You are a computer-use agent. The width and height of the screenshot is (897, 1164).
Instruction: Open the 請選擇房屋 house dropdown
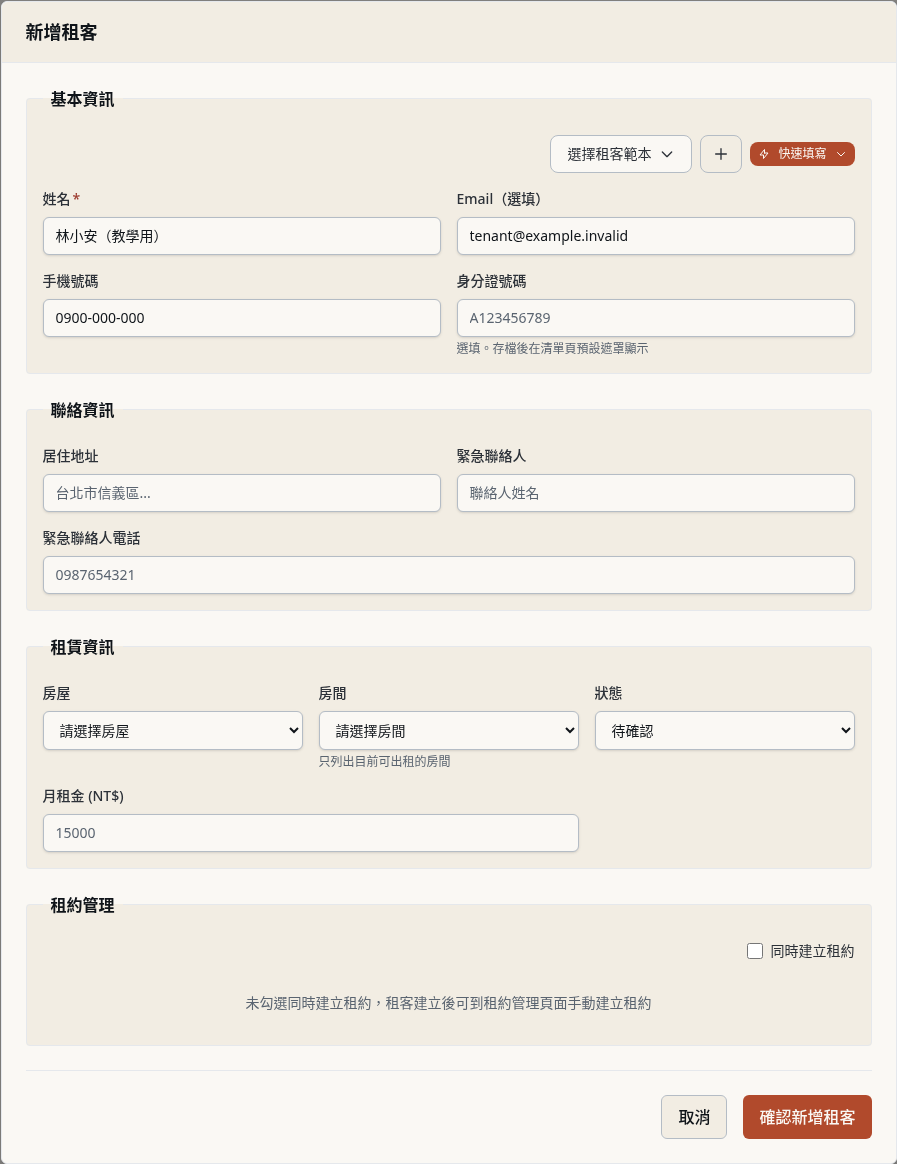(172, 730)
